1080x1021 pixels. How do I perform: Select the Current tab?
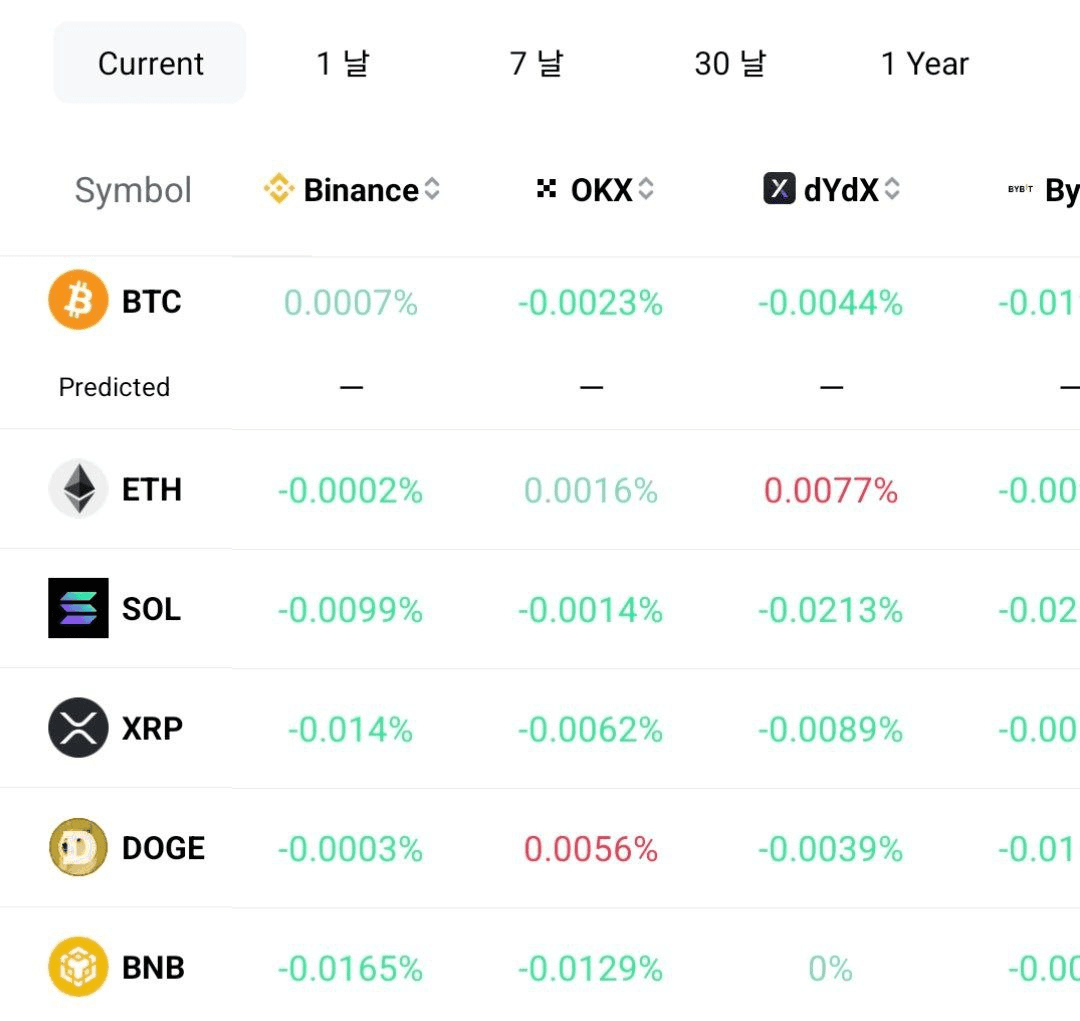tap(149, 63)
